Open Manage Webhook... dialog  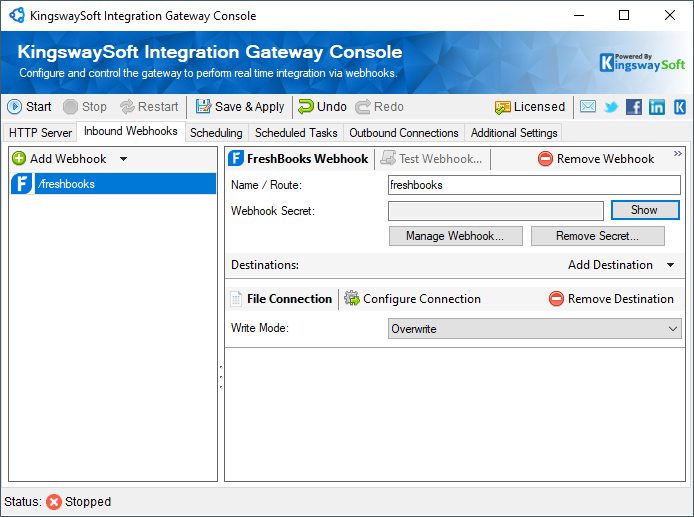tap(455, 236)
